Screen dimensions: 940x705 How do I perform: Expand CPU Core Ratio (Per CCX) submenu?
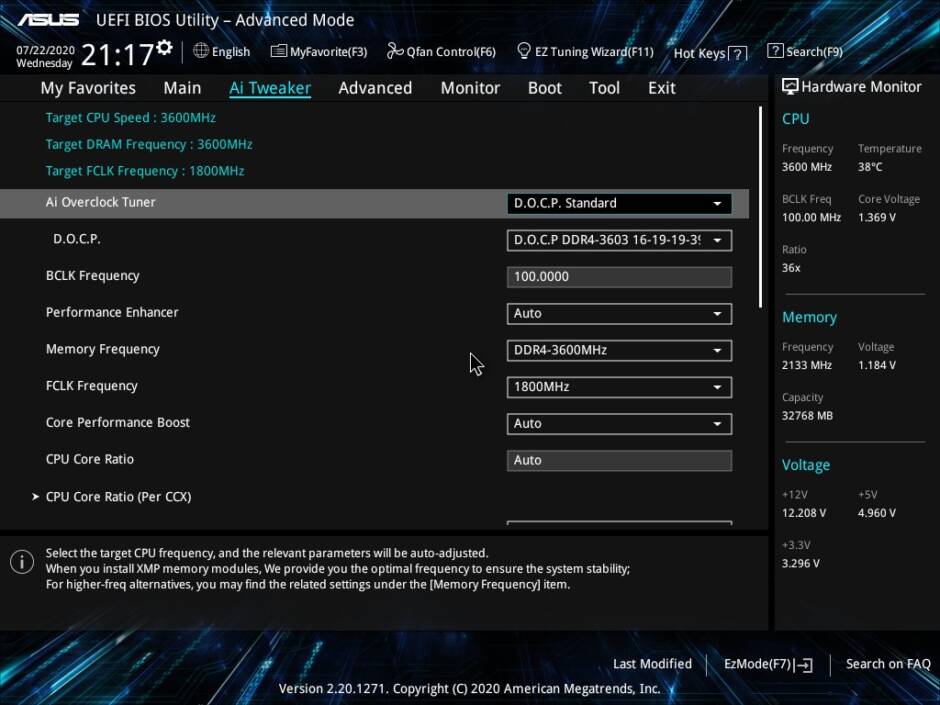pos(118,497)
